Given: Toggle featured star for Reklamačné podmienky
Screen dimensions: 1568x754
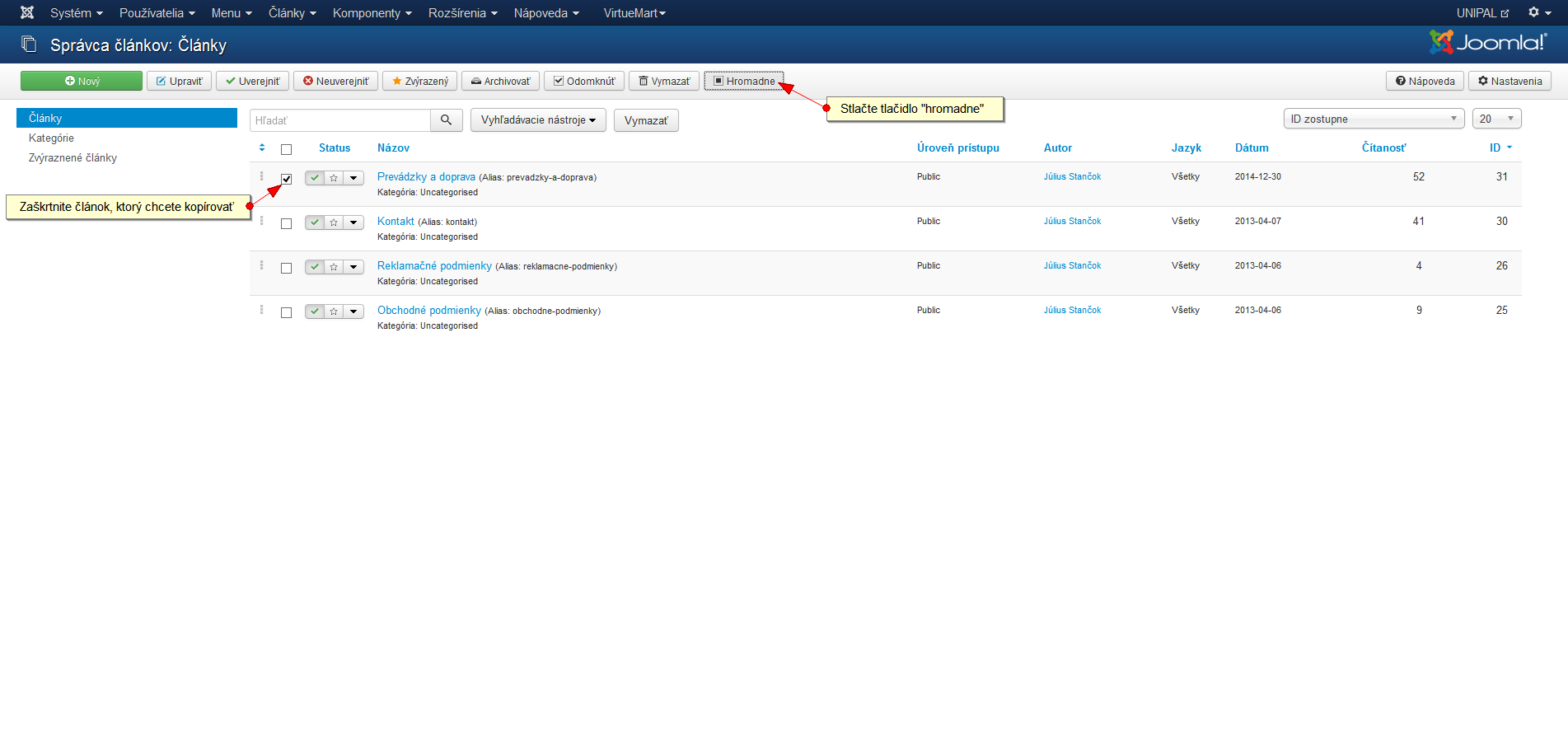Looking at the screenshot, I should [334, 266].
